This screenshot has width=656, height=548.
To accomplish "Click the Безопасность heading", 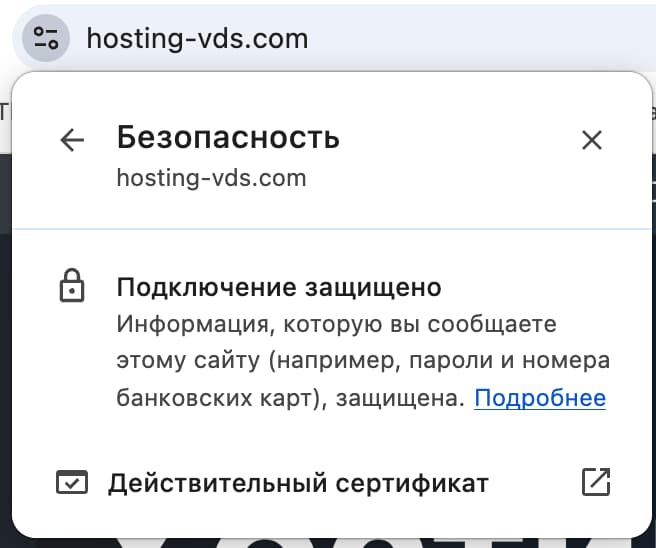I will pyautogui.click(x=228, y=137).
